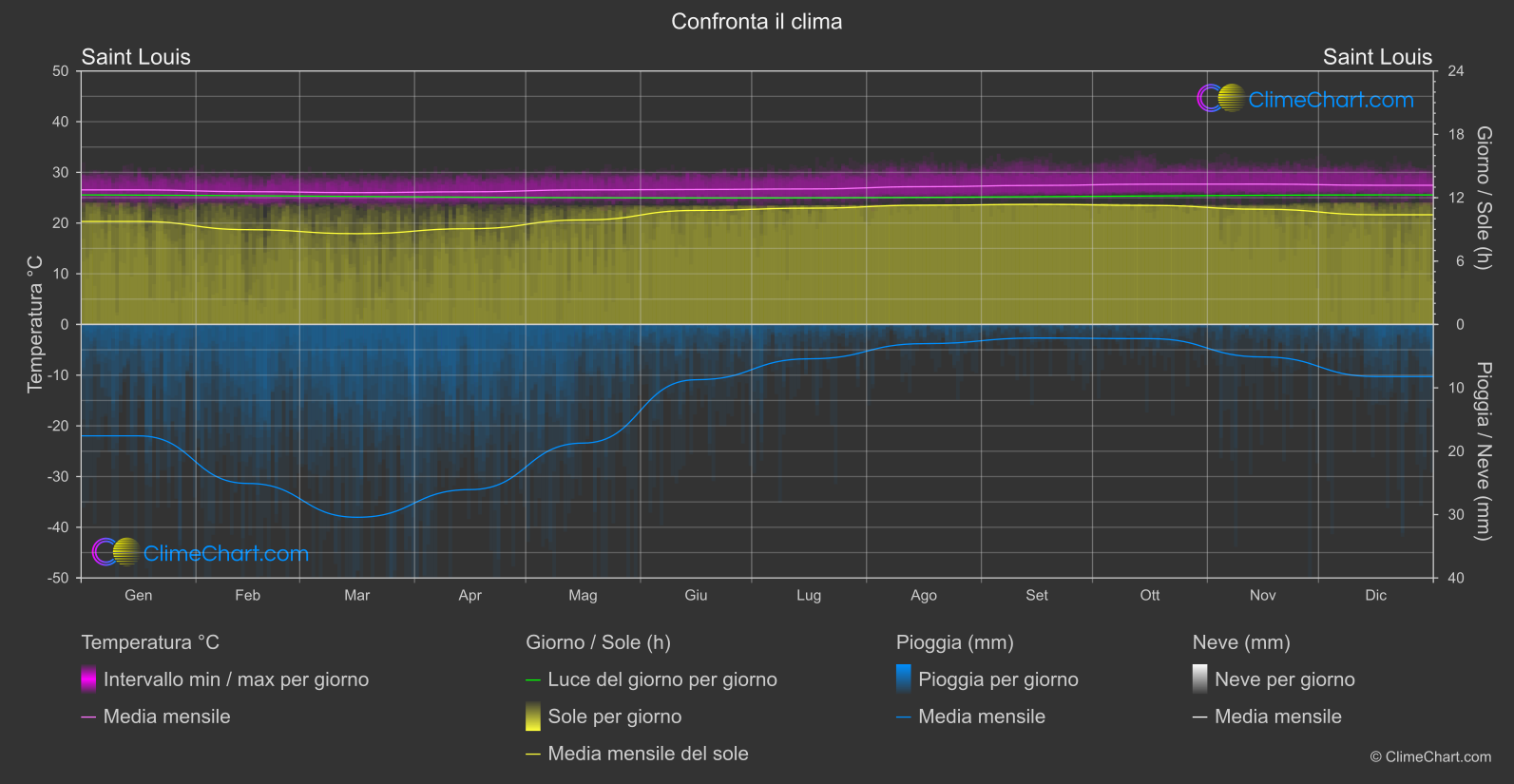Click the yellow 'Sole per giorno' swatch
The height and width of the screenshot is (784, 1514).
point(533,716)
